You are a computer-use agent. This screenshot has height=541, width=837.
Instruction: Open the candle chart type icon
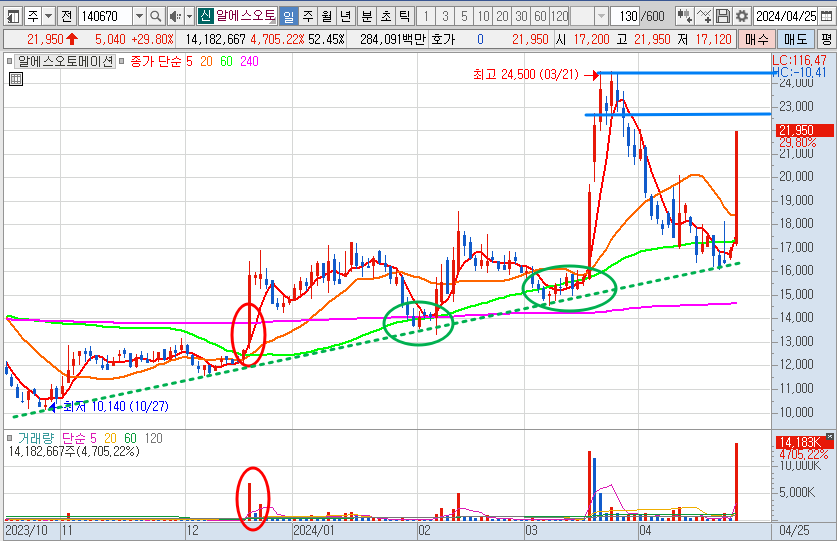coord(684,17)
